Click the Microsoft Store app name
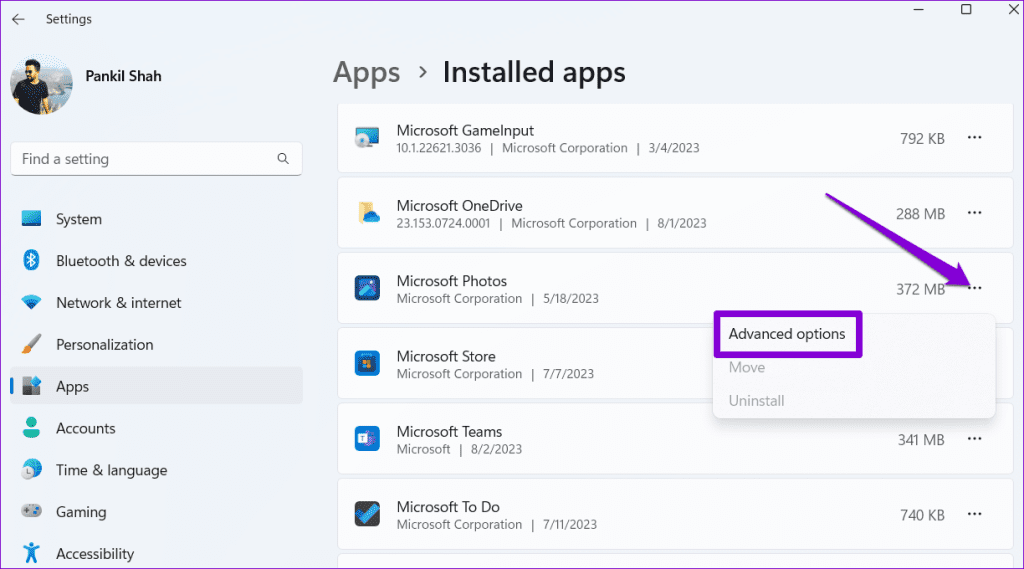This screenshot has height=569, width=1024. [x=446, y=357]
